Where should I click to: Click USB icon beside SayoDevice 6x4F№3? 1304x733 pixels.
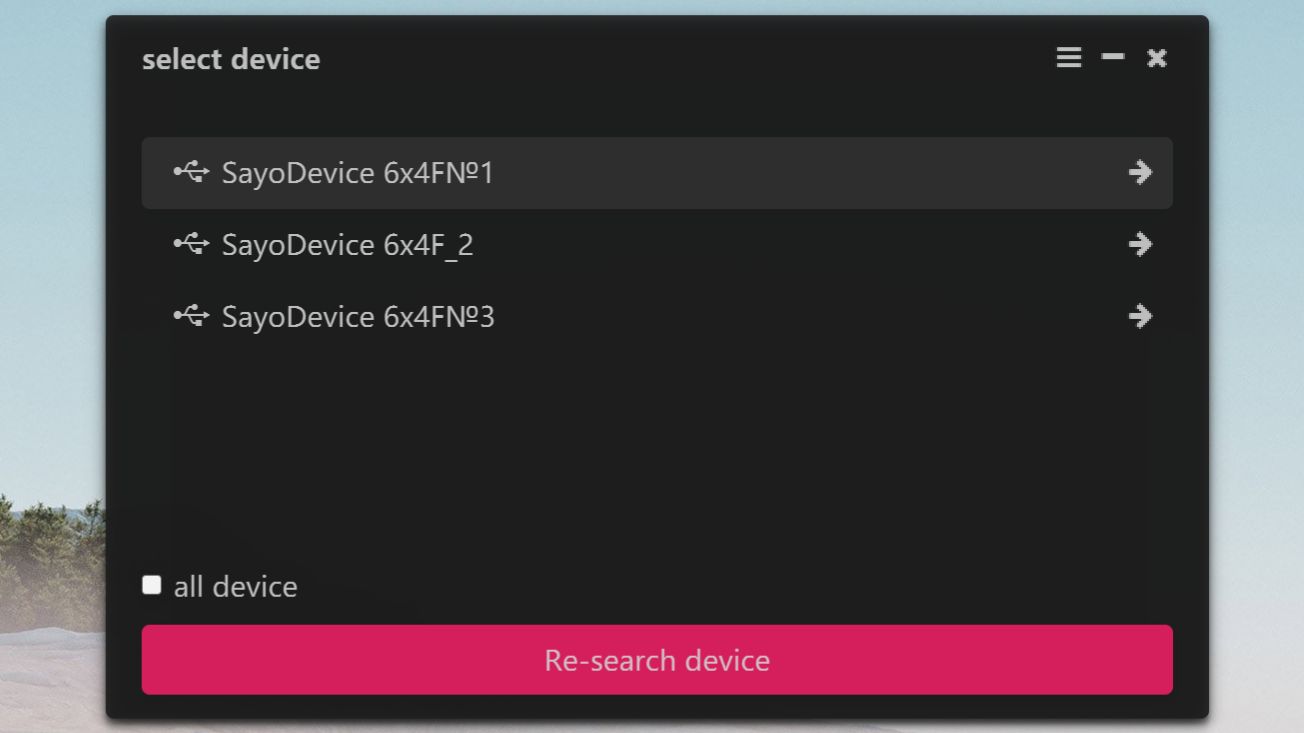191,316
